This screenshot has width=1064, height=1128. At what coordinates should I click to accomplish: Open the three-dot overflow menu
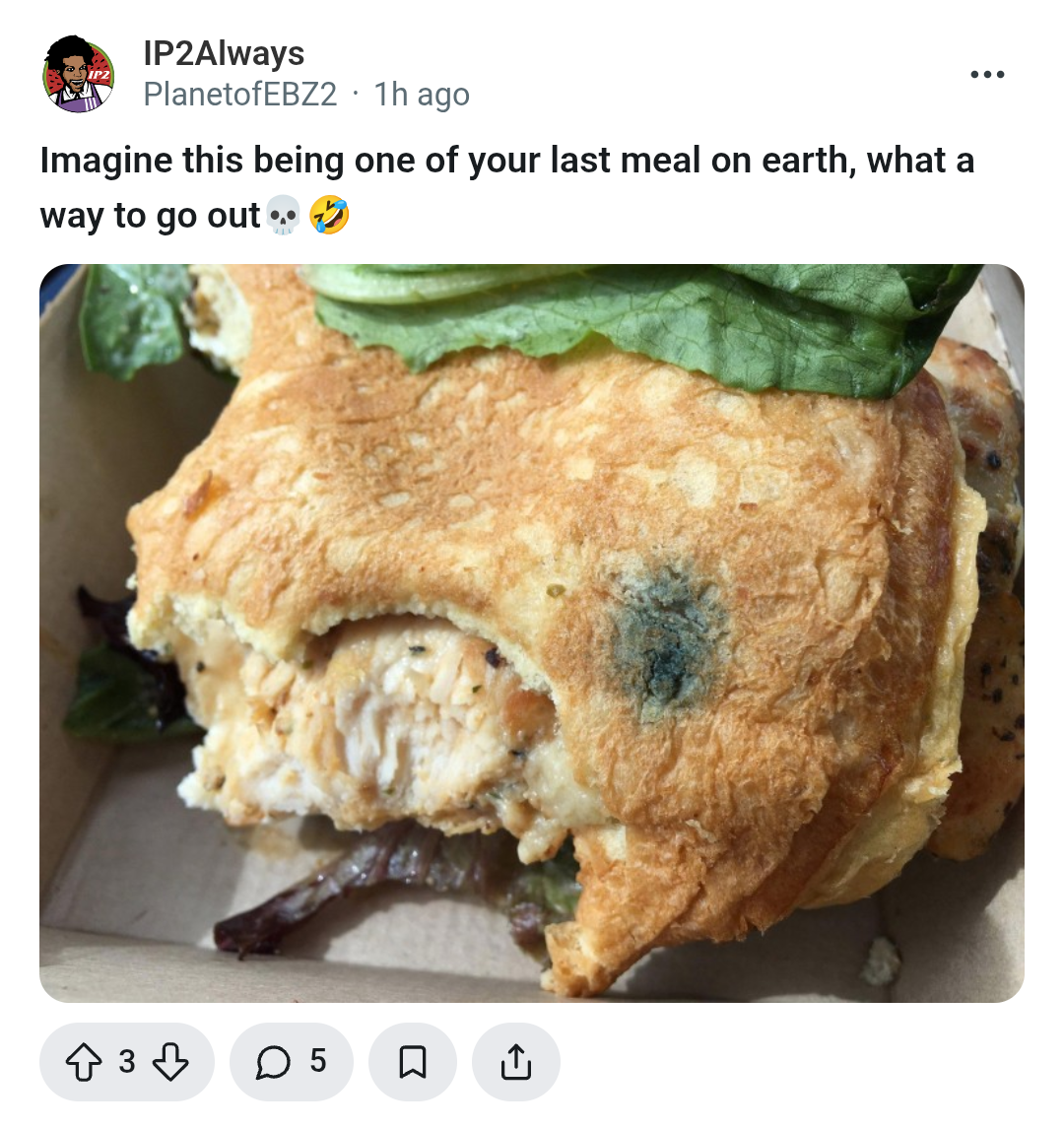point(987,74)
